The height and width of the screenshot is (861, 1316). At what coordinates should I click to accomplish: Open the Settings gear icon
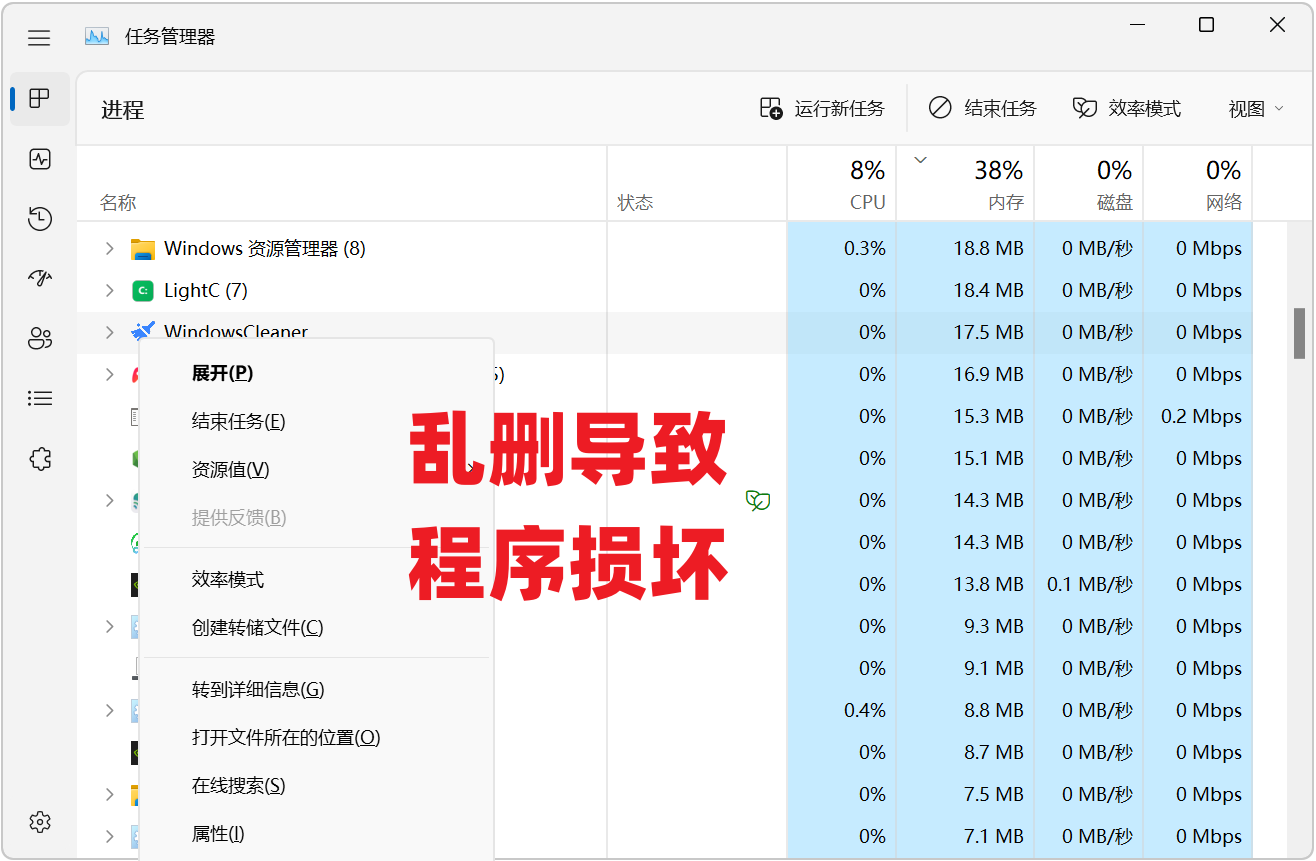(40, 822)
